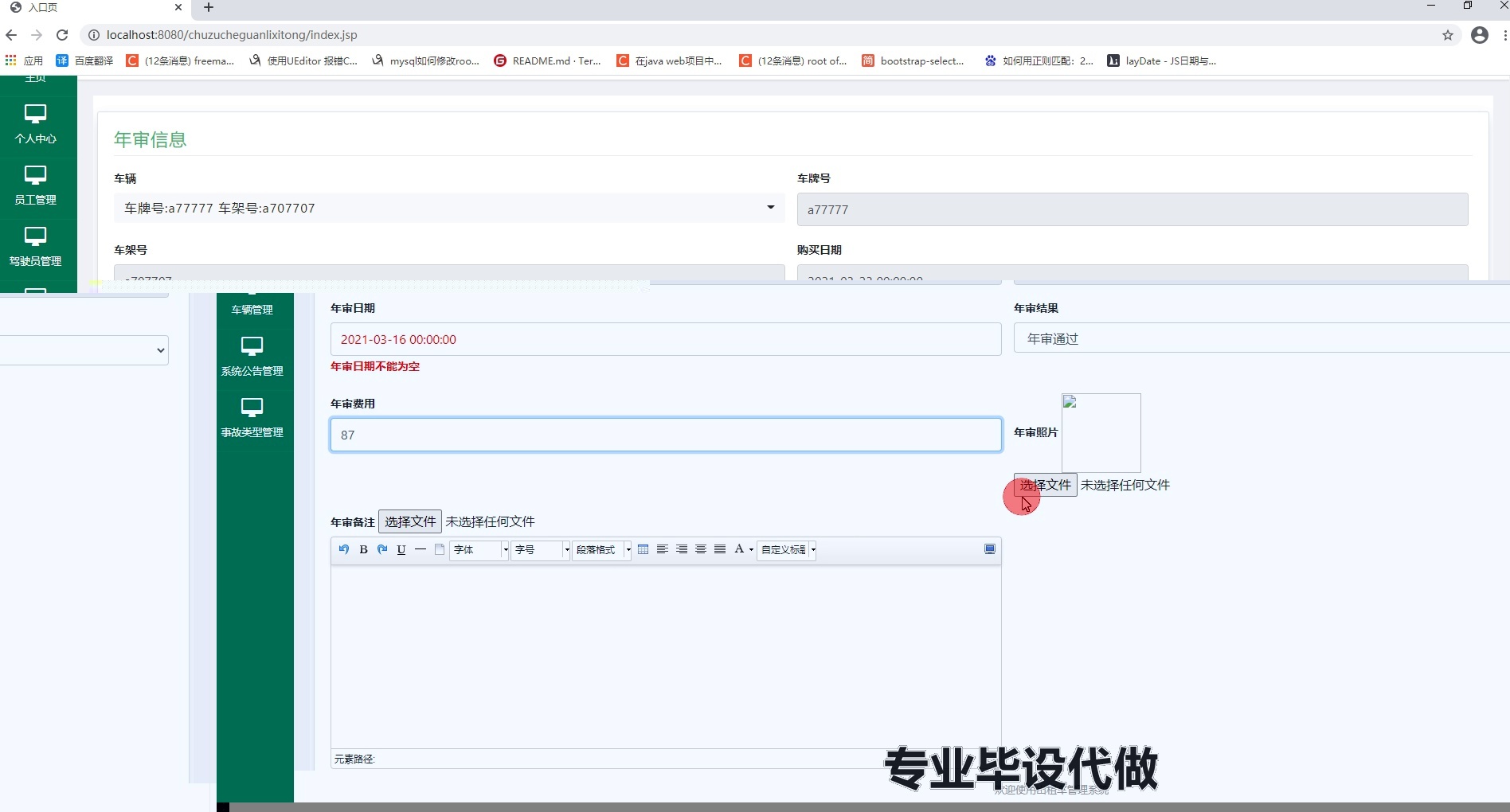Expand the font color dropdown arrow
The width and height of the screenshot is (1510, 812).
(751, 549)
